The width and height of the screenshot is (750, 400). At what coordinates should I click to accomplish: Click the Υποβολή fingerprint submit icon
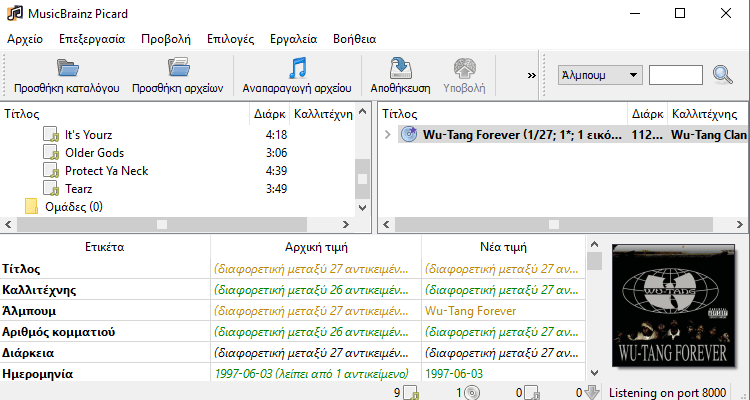click(464, 68)
